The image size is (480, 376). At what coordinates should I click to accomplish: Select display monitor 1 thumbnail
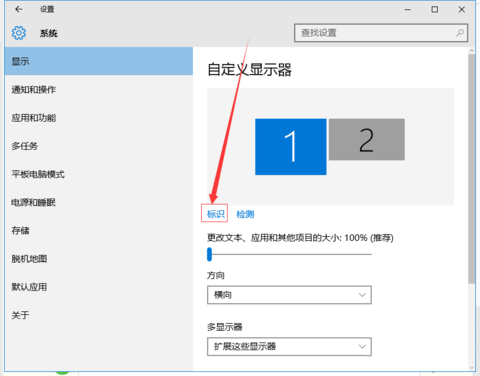click(291, 147)
